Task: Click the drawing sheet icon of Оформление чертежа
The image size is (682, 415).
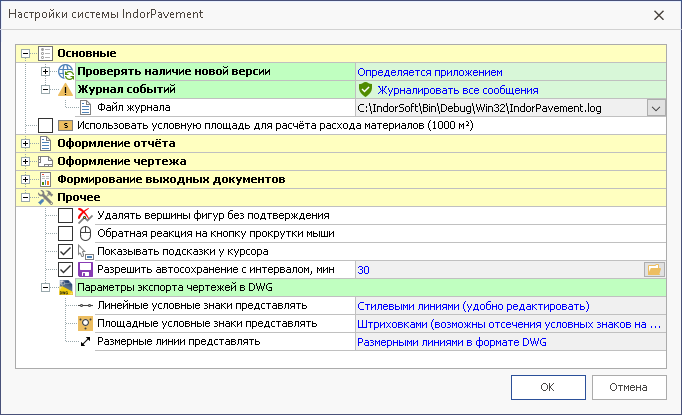Action: click(45, 161)
